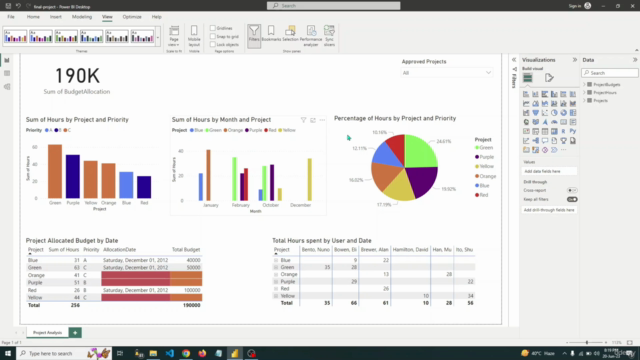Open the Selection pane
Viewport: 640px width, 360px height.
[x=290, y=33]
